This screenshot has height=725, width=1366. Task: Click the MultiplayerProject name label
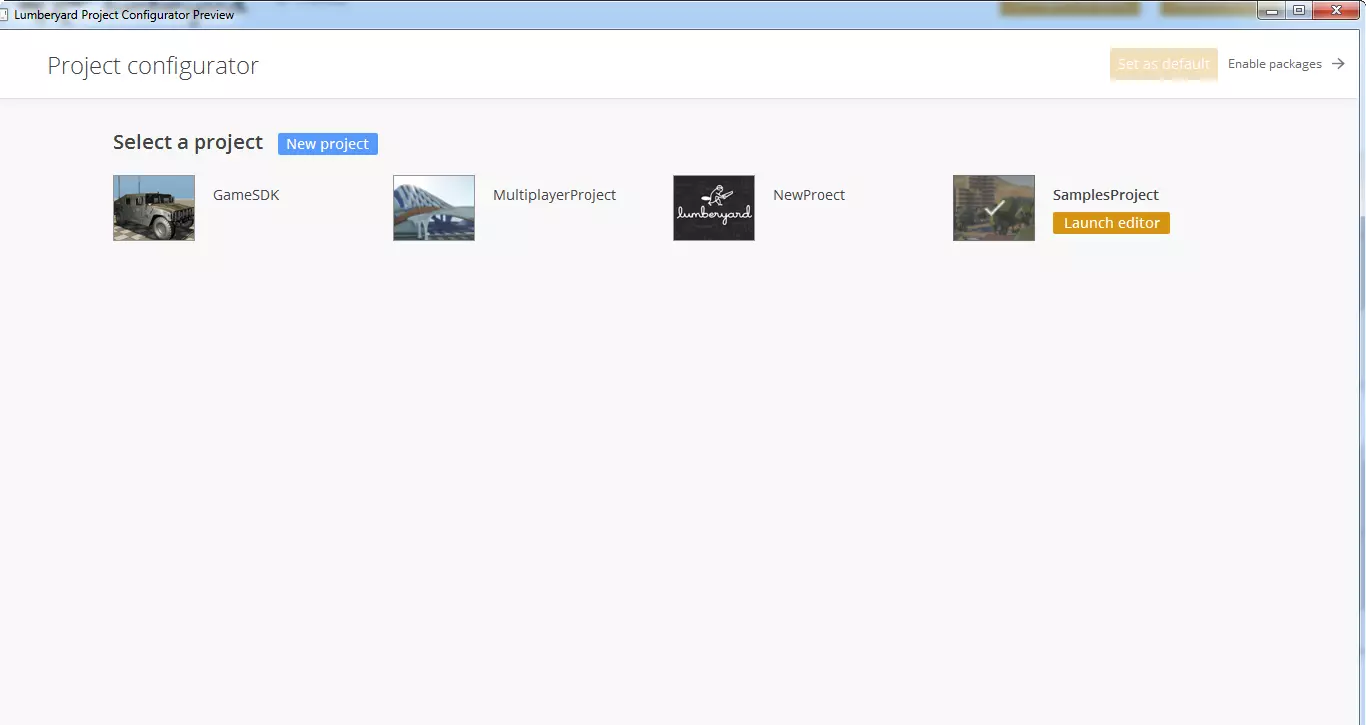(x=554, y=195)
